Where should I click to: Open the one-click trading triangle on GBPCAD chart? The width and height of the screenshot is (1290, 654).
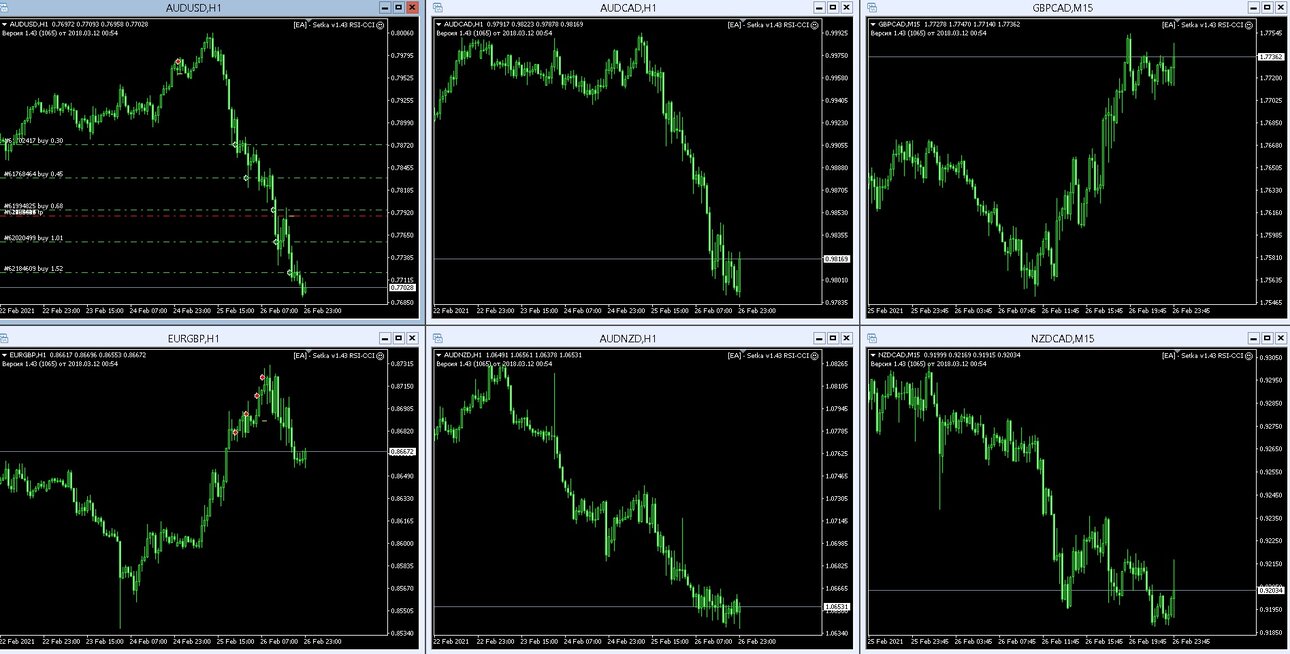[873, 24]
